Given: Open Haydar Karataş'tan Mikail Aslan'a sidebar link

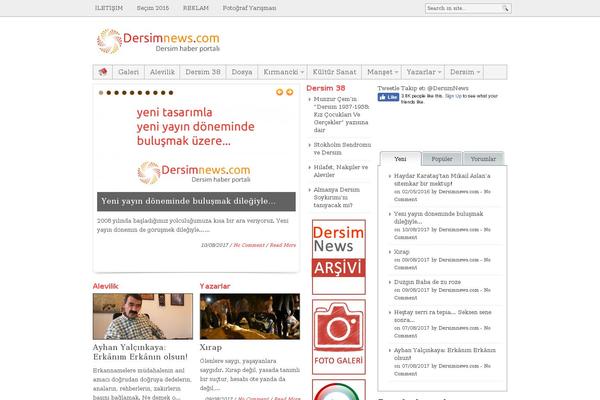Looking at the screenshot, I should (x=442, y=180).
